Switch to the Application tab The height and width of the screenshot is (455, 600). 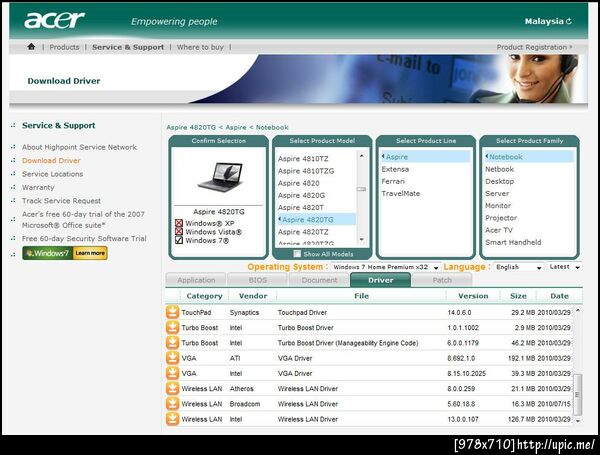point(196,280)
